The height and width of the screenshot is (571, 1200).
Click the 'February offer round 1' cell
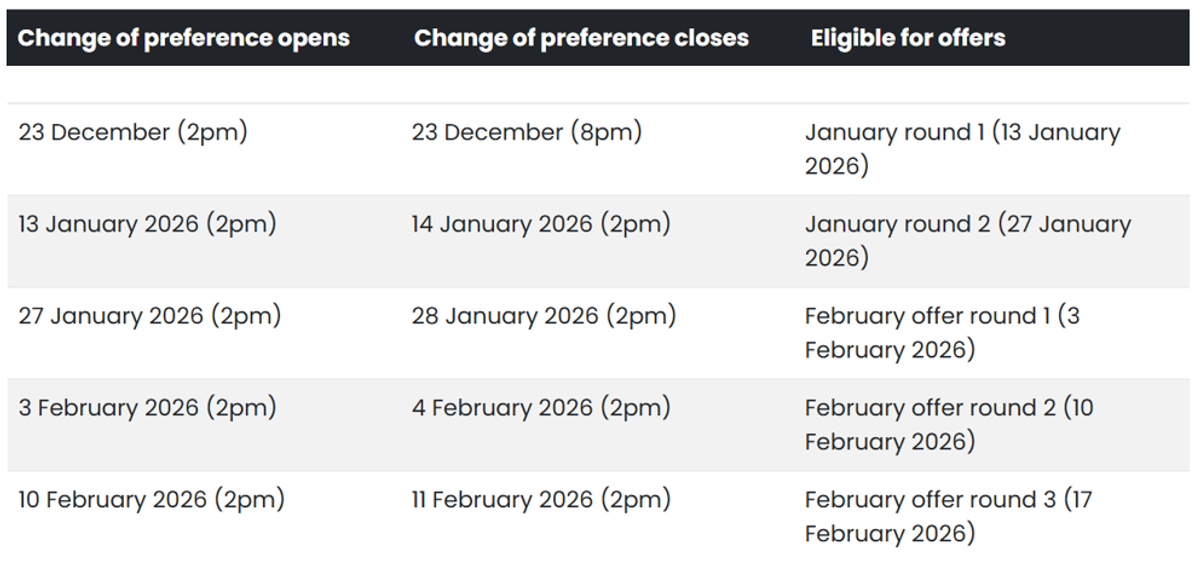coord(942,333)
